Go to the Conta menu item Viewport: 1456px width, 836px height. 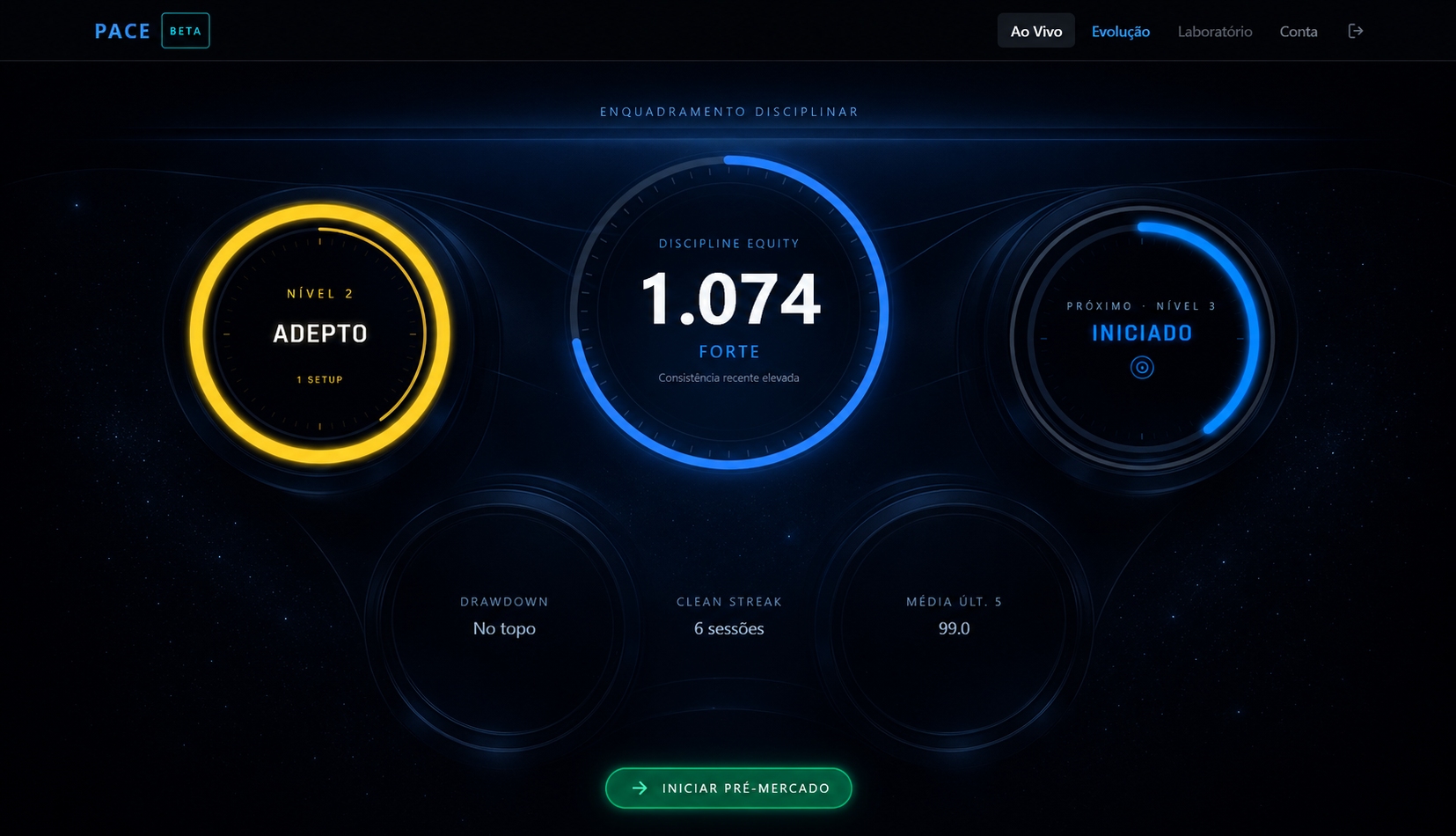click(1299, 31)
